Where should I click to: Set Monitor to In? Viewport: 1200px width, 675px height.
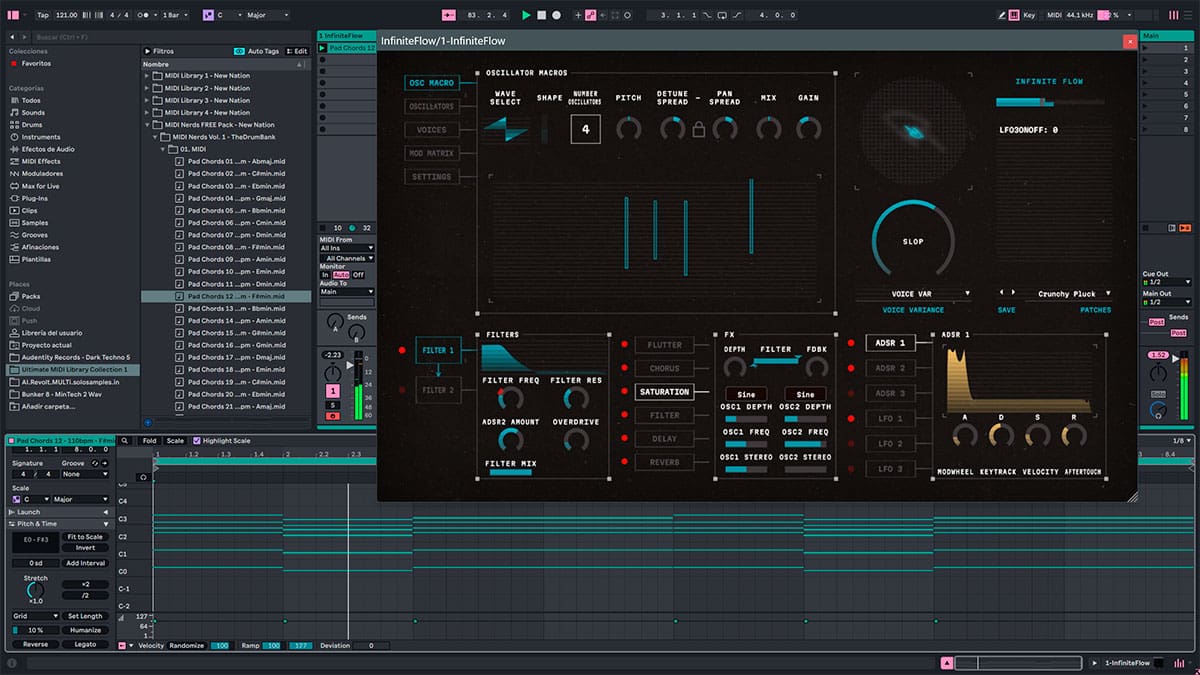(325, 275)
